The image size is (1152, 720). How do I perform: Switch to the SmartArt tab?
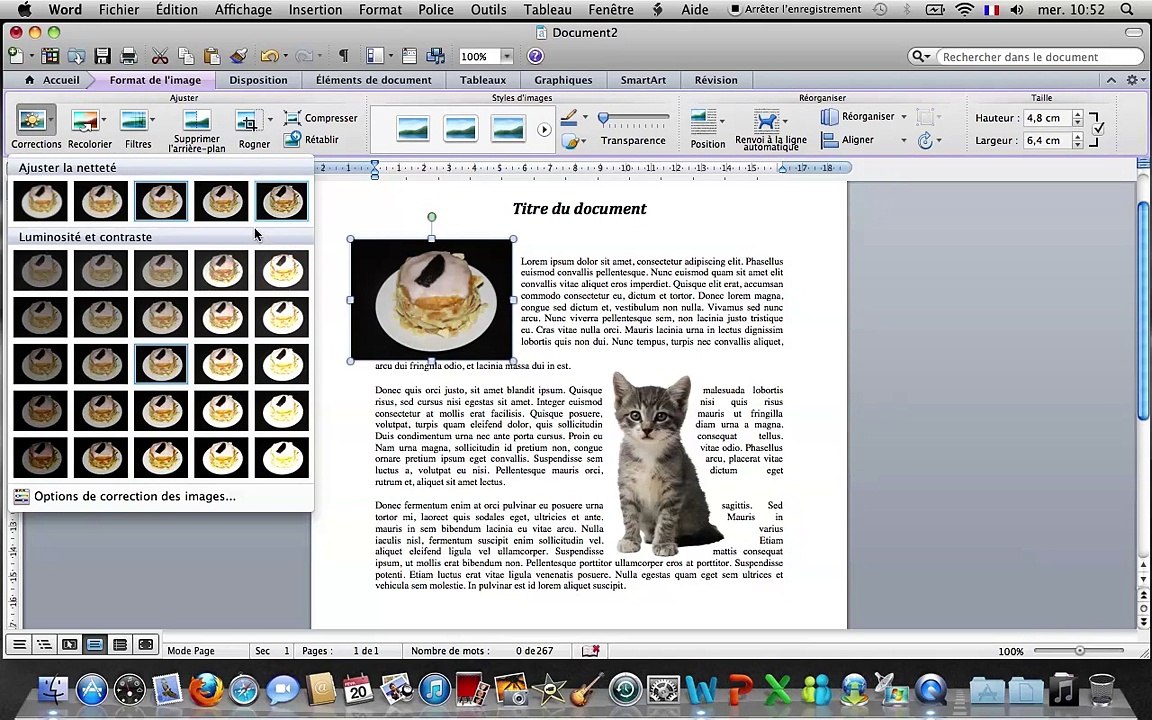point(643,80)
